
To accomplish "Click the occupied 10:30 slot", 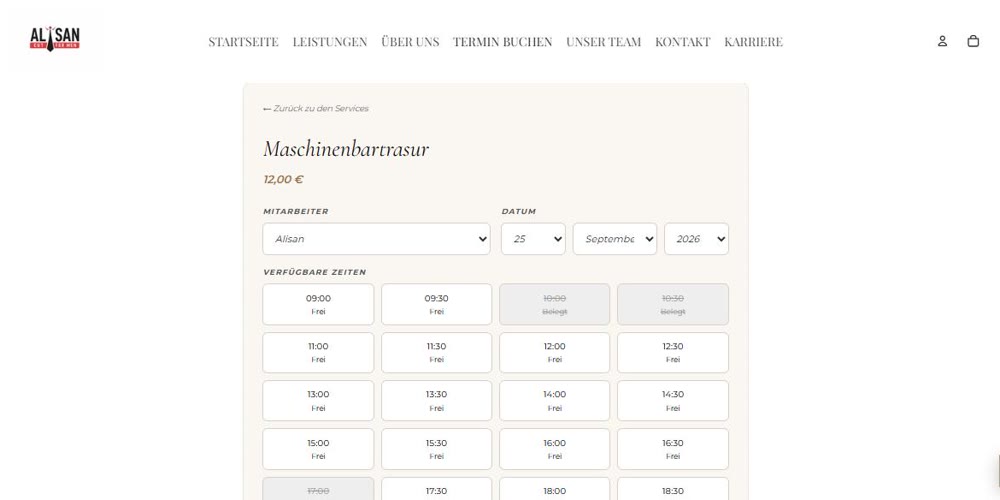I will (673, 304).
